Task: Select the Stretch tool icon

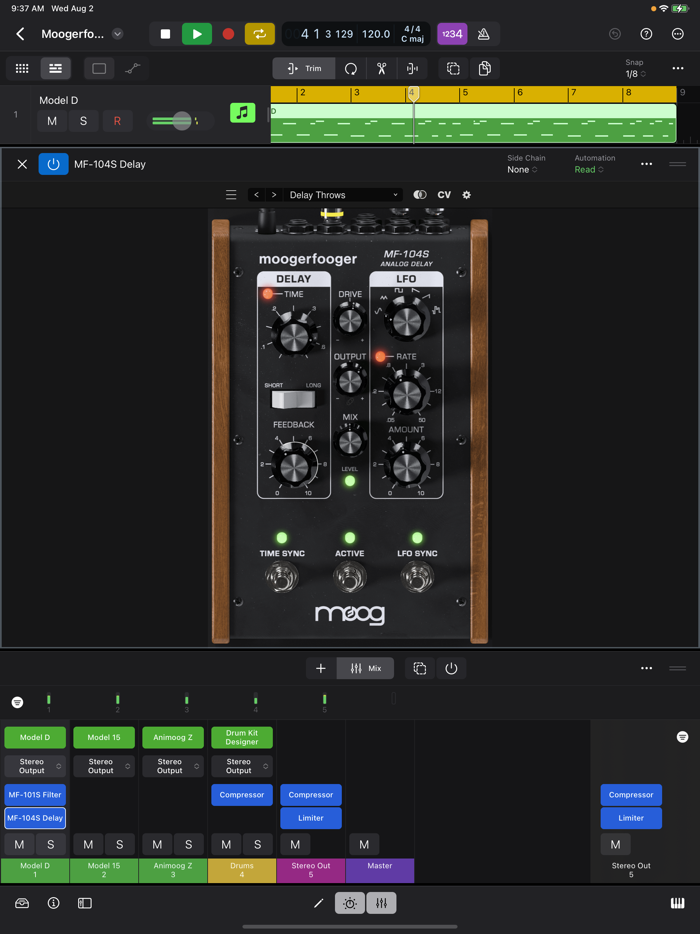Action: (x=412, y=69)
